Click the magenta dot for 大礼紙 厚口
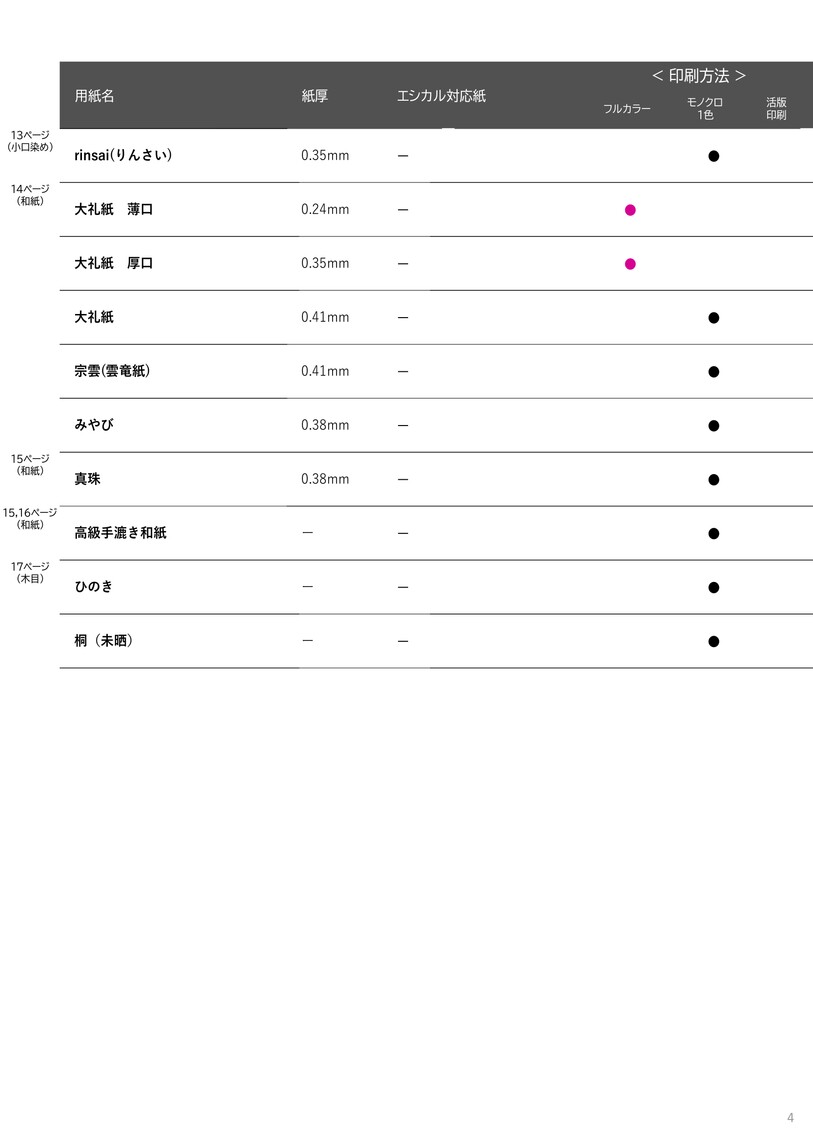 [630, 264]
